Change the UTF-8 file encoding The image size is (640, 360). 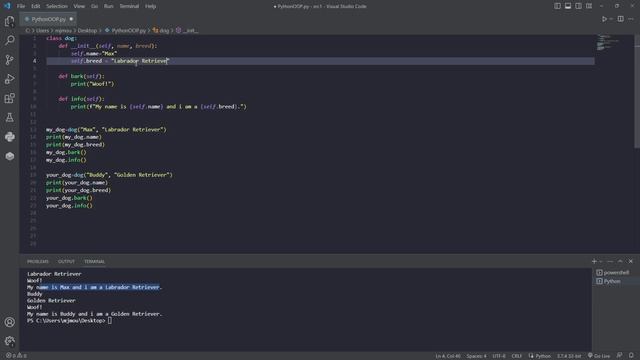pos(499,356)
